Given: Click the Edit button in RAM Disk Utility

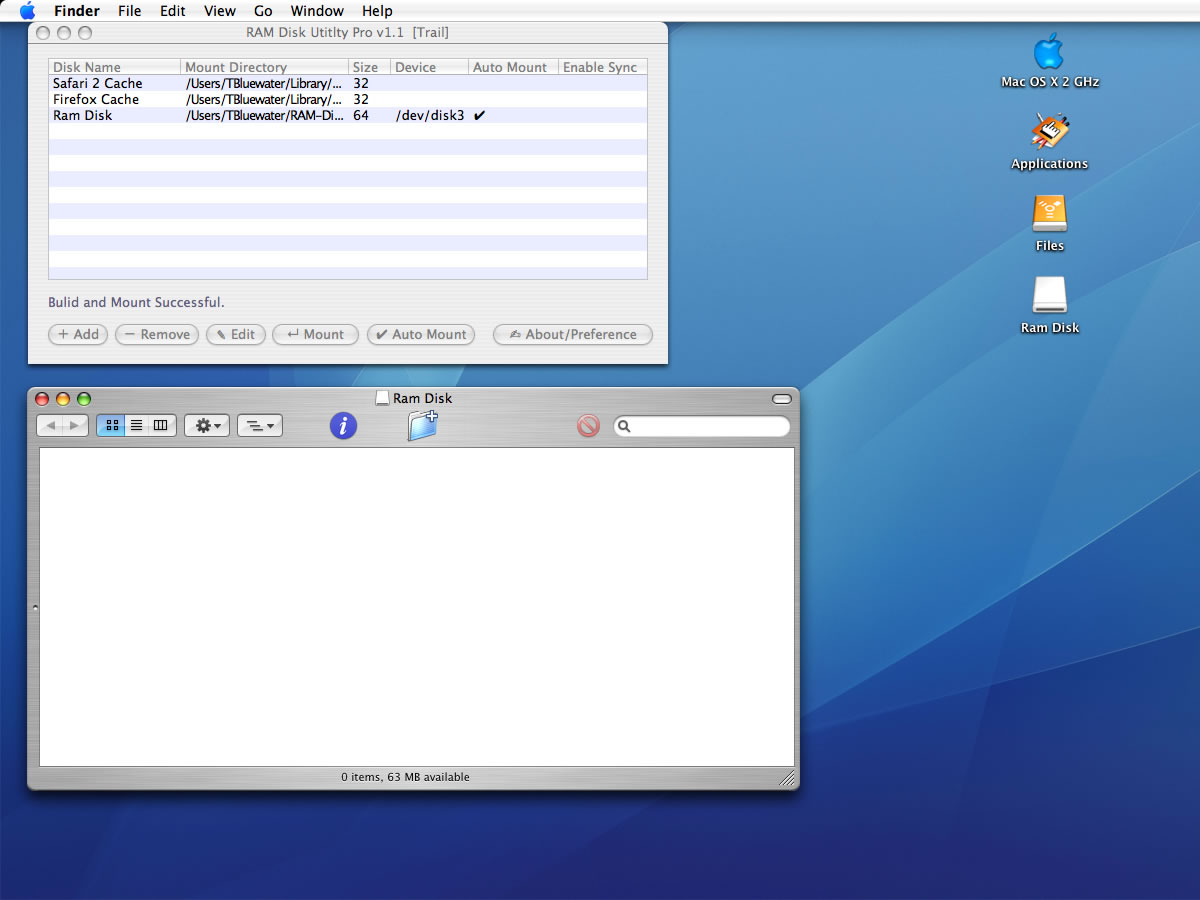Looking at the screenshot, I should pos(236,334).
